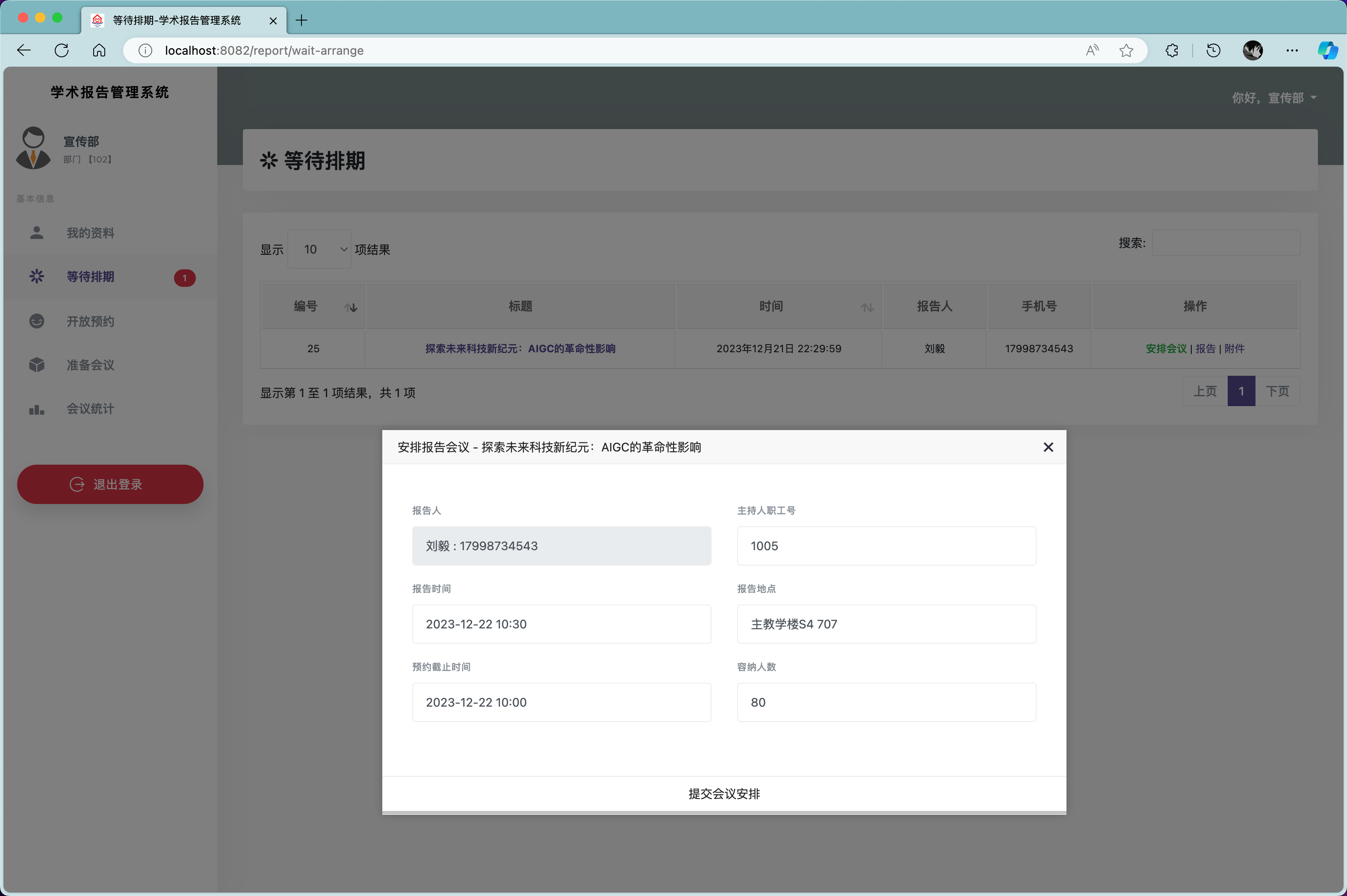The height and width of the screenshot is (896, 1347).
Task: Open new browser tab plus button
Action: [x=302, y=21]
